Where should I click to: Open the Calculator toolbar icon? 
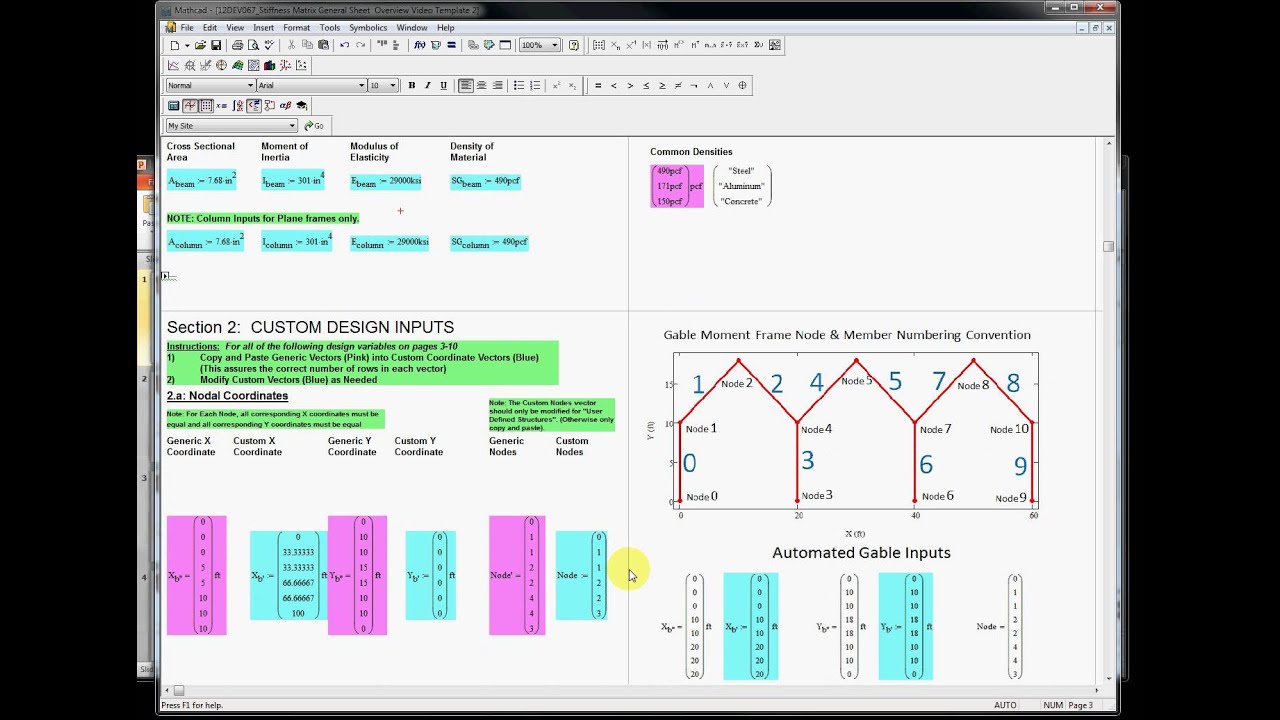point(173,105)
